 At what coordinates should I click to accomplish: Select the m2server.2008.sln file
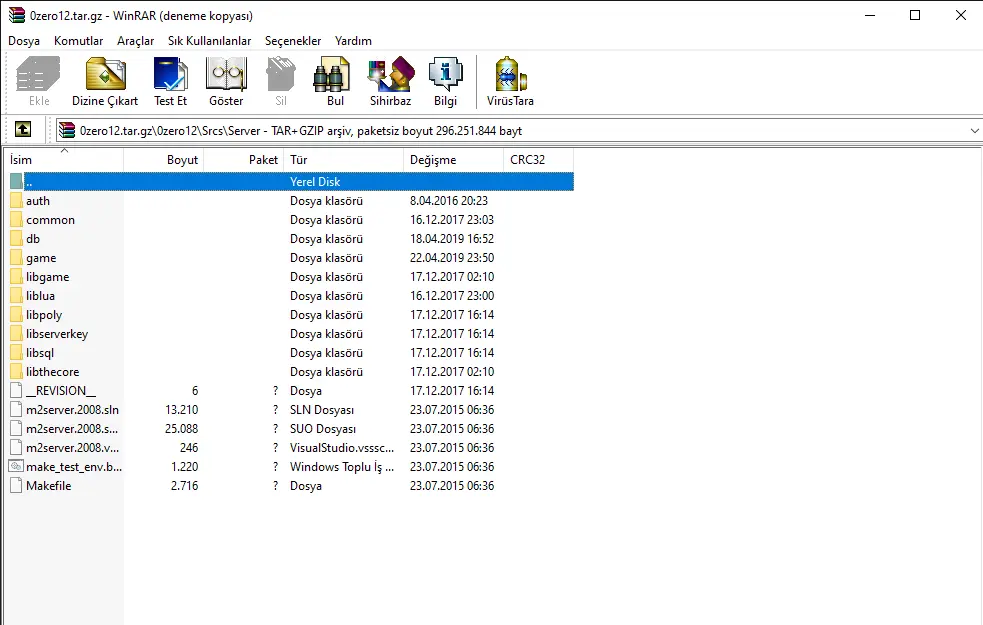[x=72, y=409]
